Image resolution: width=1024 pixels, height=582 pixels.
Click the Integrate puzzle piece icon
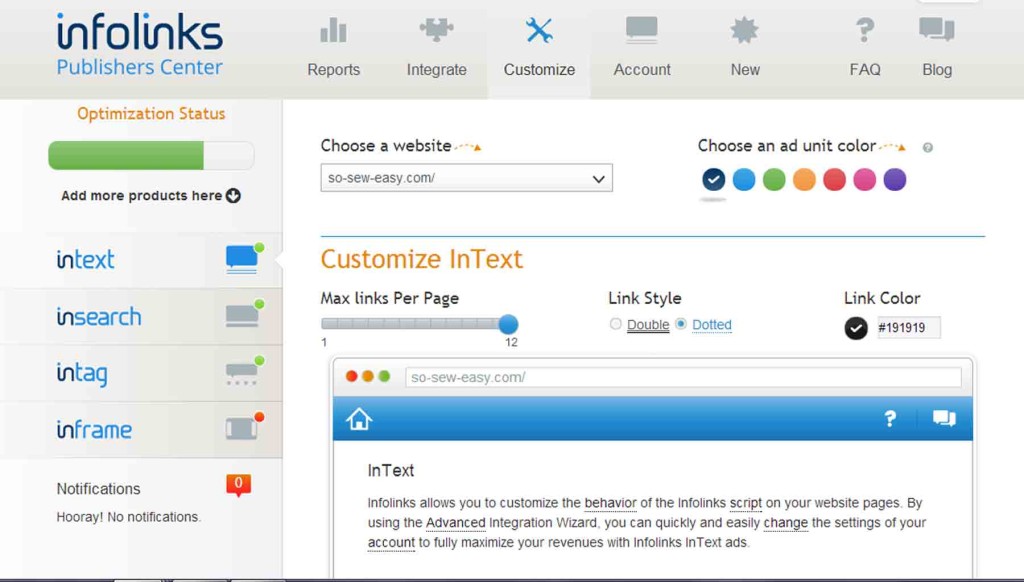[x=436, y=30]
